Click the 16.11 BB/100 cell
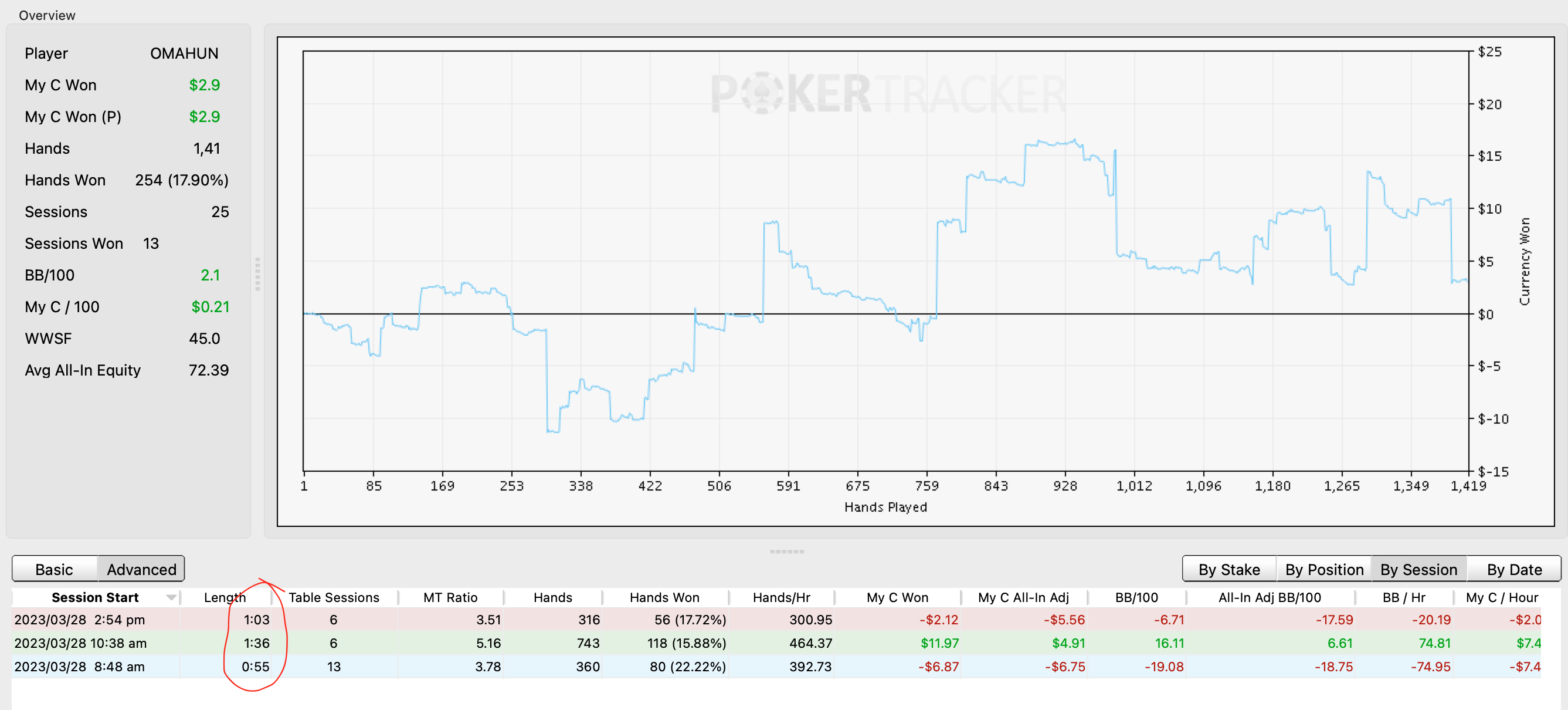The width and height of the screenshot is (1568, 710). click(x=1169, y=643)
